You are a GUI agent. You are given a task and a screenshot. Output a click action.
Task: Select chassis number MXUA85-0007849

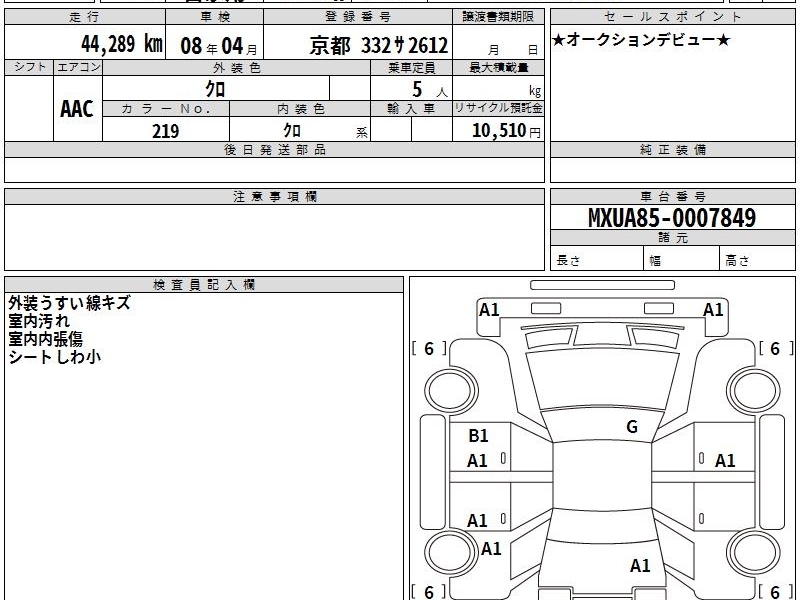(x=672, y=218)
